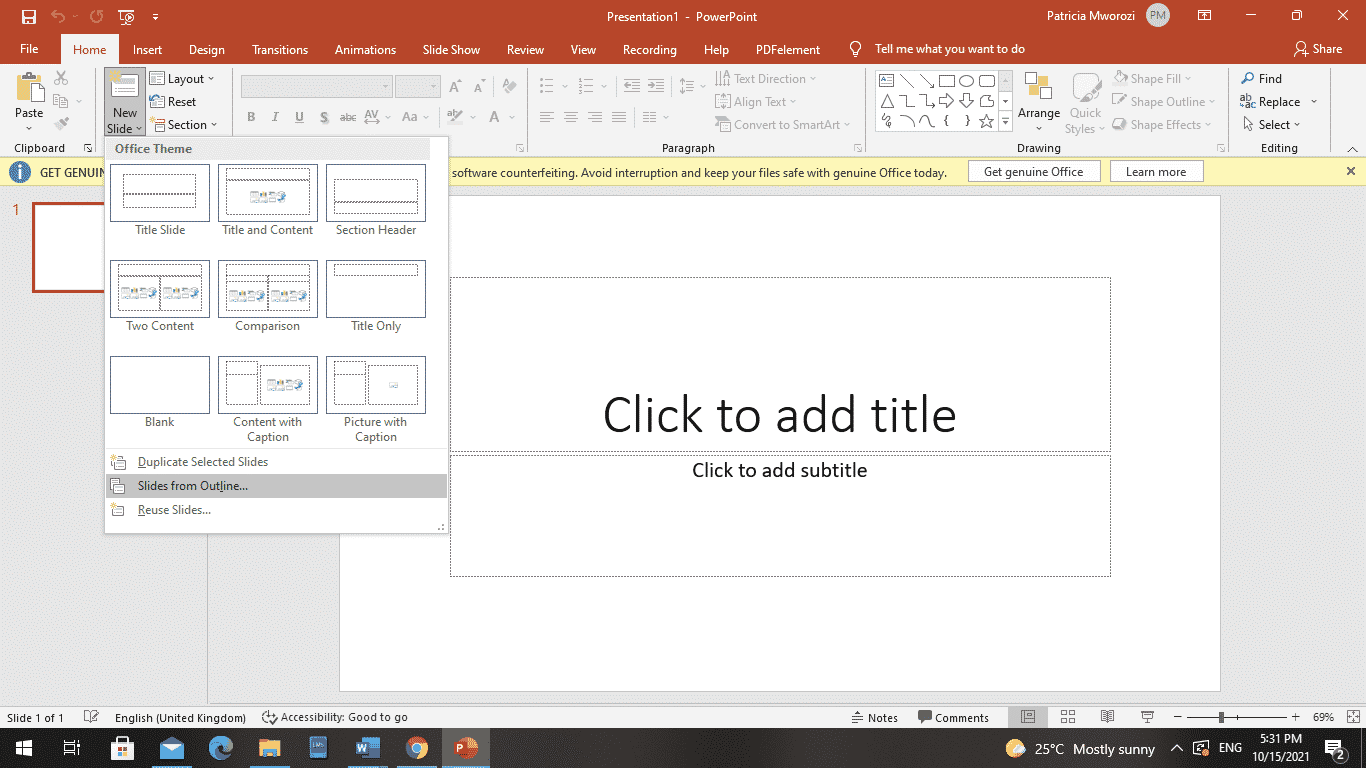The image size is (1366, 768).
Task: Click the Save icon in title bar
Action: 28,17
